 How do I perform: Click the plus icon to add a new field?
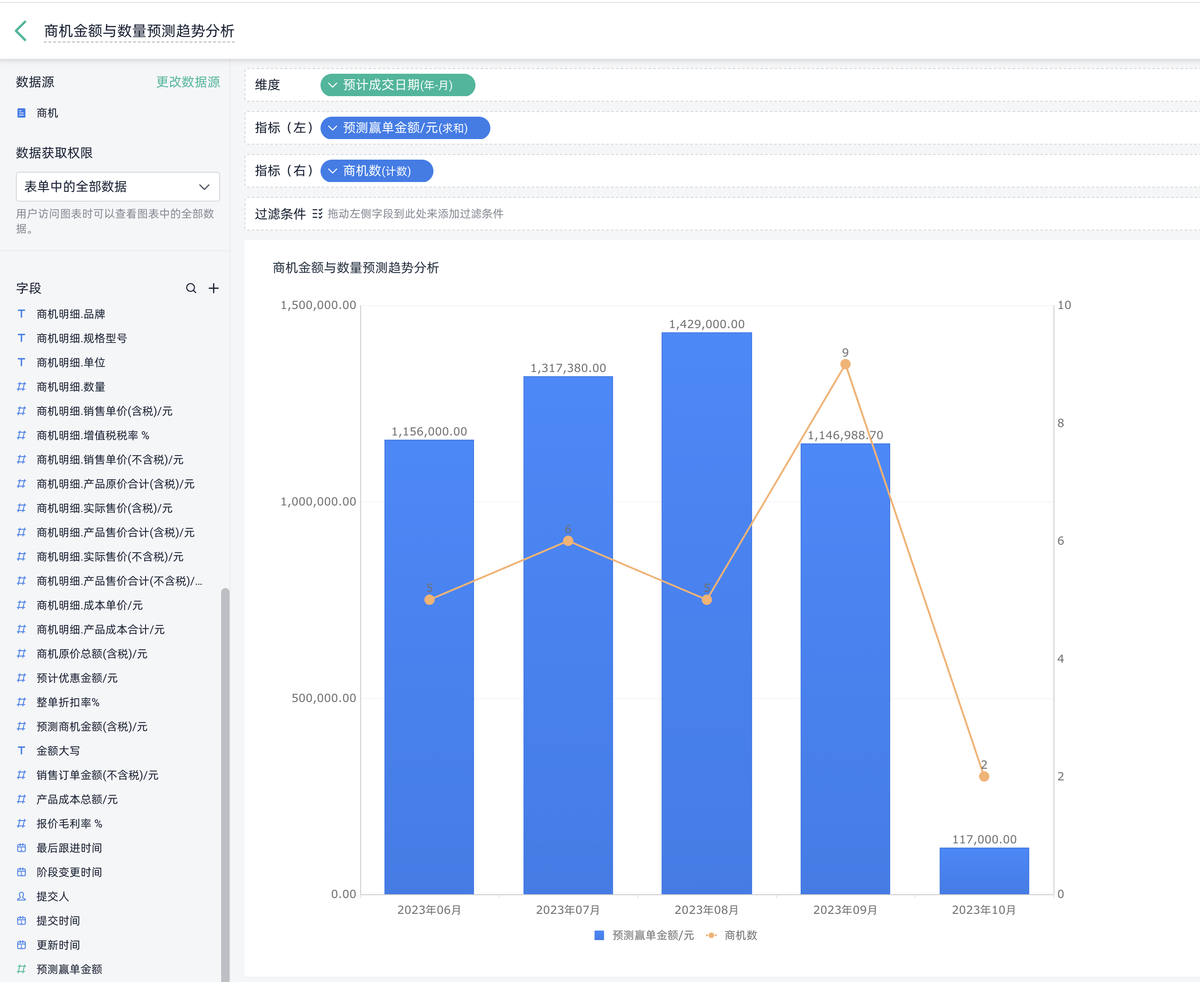[213, 288]
